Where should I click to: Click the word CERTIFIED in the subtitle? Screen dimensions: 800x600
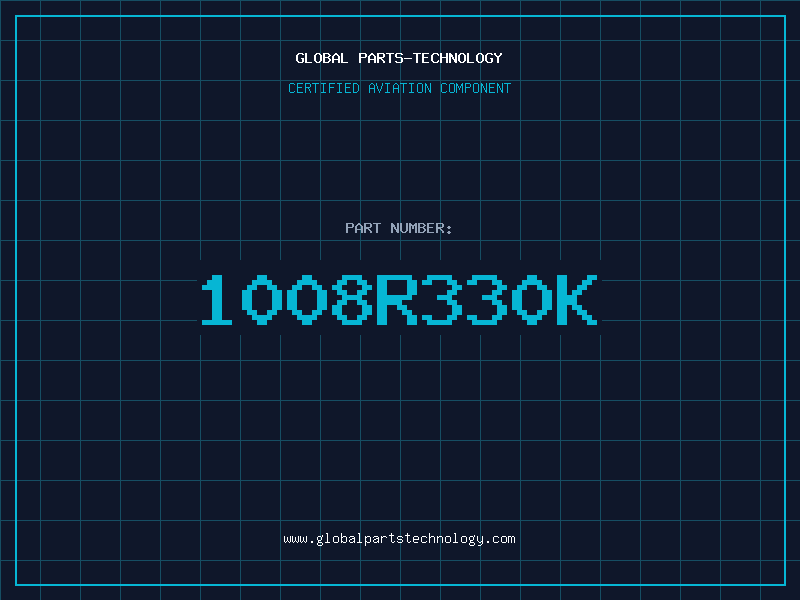(322, 88)
